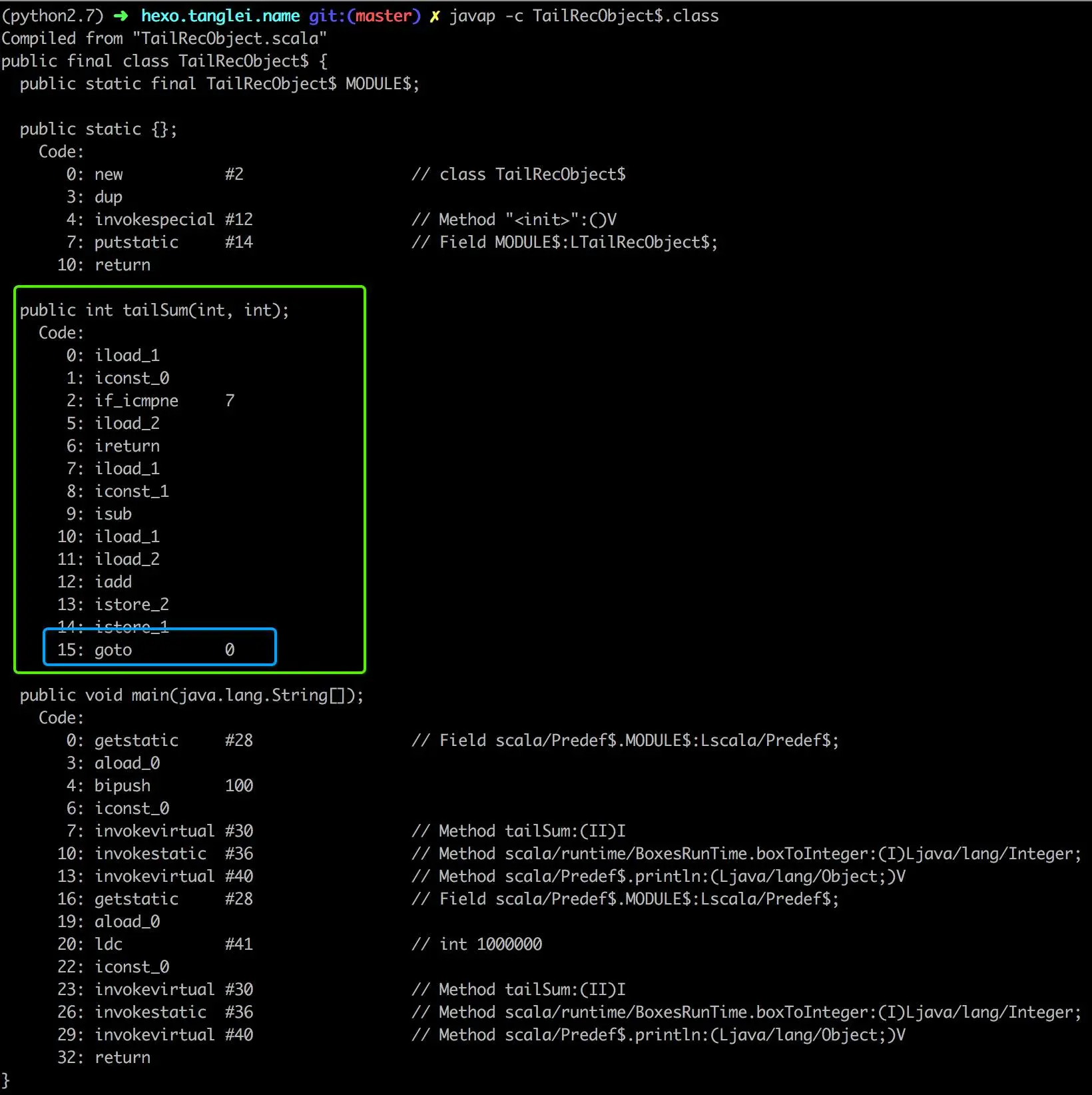Click the '20: ldc #41' instruction
Screen dimensions: 1092x1095
click(x=155, y=944)
